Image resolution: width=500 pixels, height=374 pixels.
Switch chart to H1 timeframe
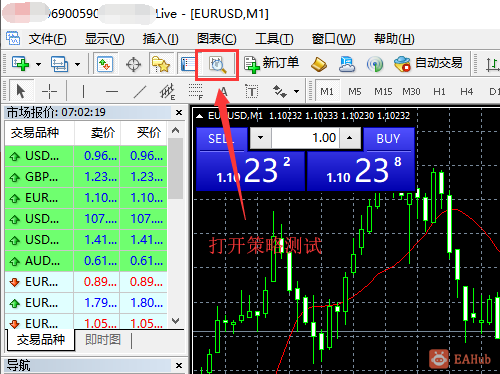(439, 91)
